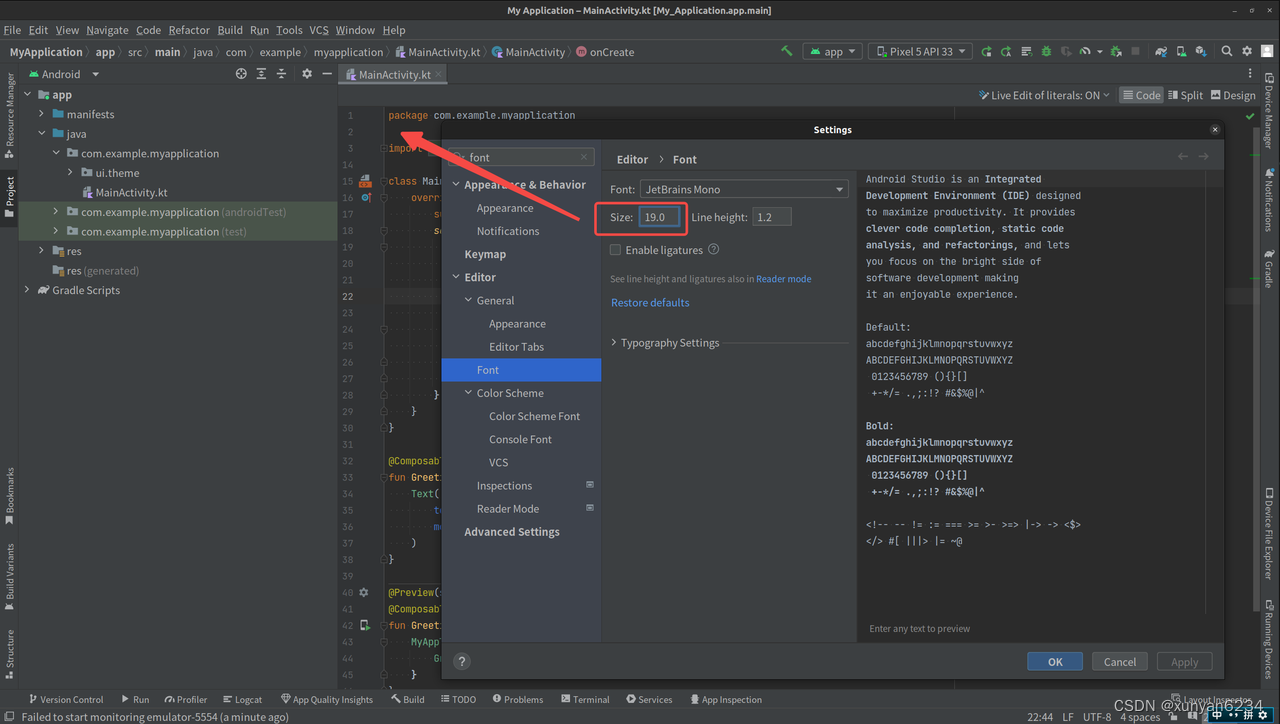
Task: Open the Profile app gauge icon
Action: [1085, 51]
